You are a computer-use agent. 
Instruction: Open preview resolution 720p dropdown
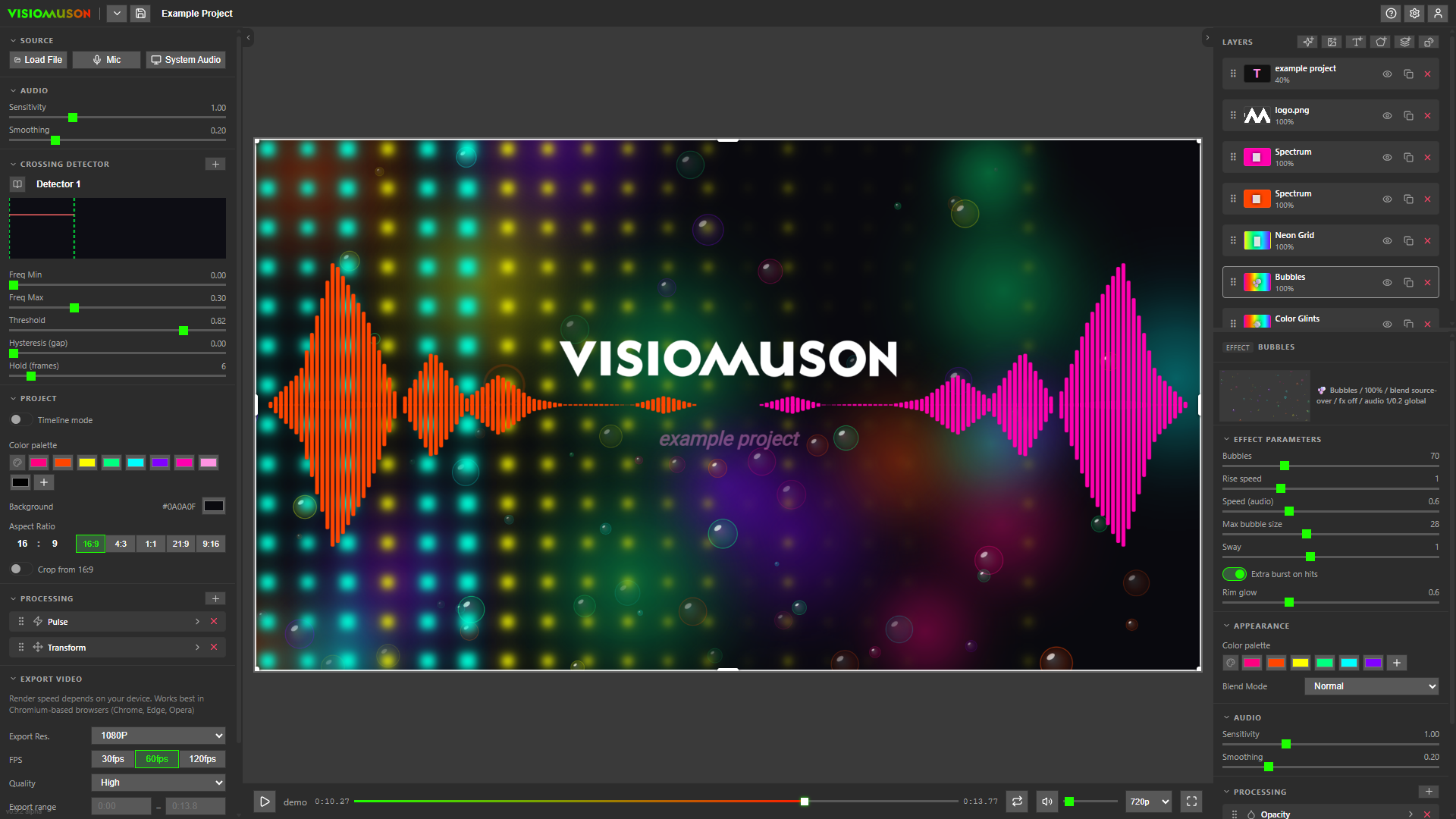point(1150,802)
